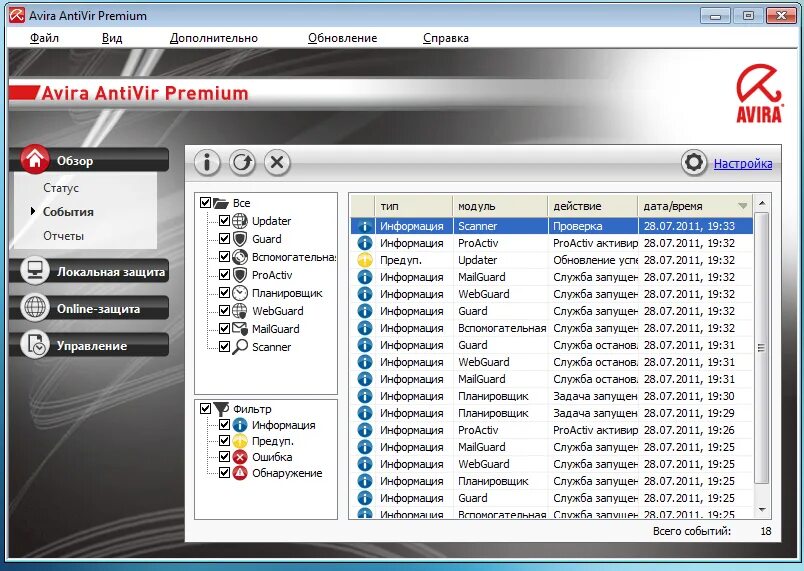Image resolution: width=804 pixels, height=571 pixels.
Task: Click the events list scrollbar thumb
Action: tap(761, 348)
